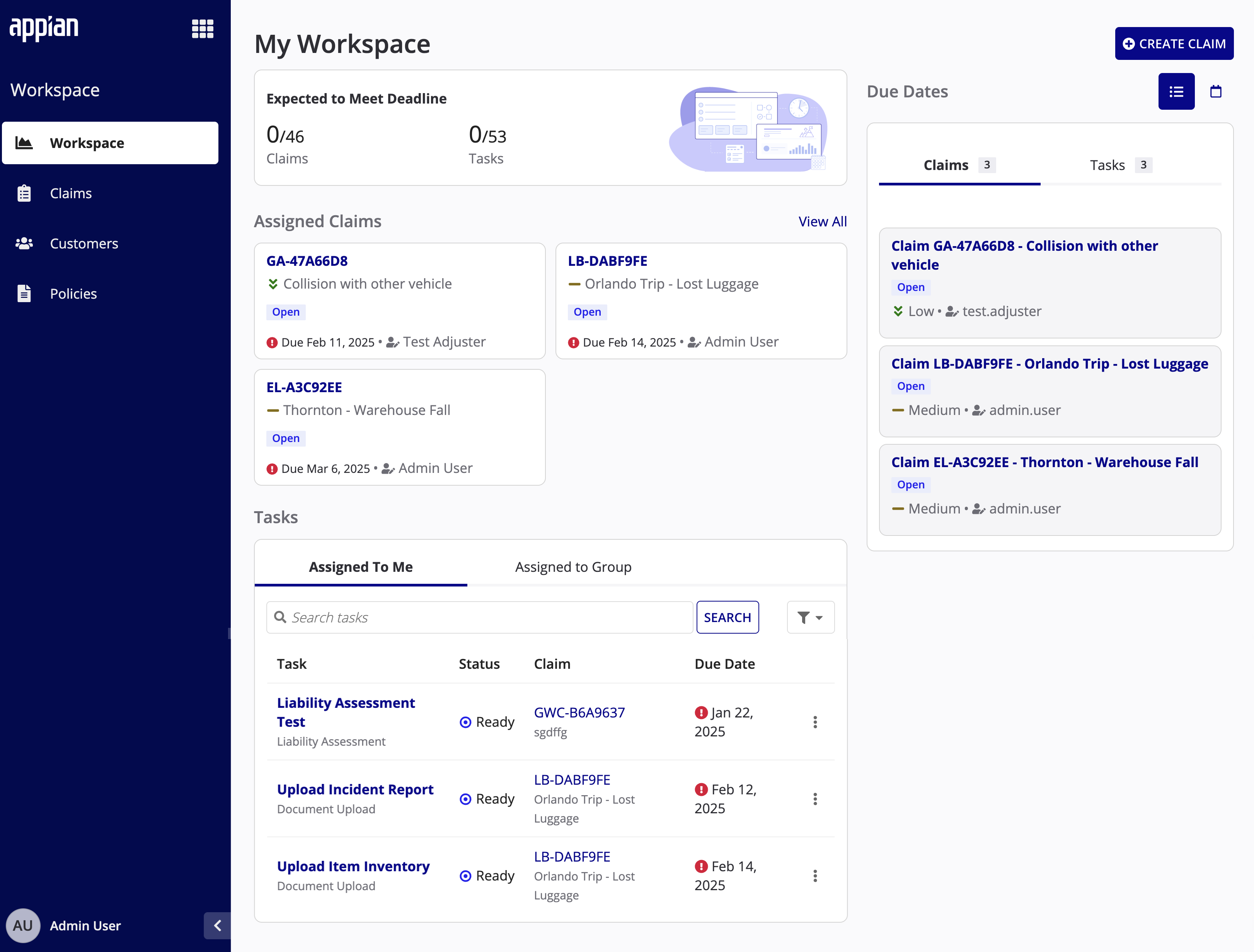Click the Claims clipboard icon in sidebar
This screenshot has height=952, width=1254.
tap(24, 193)
